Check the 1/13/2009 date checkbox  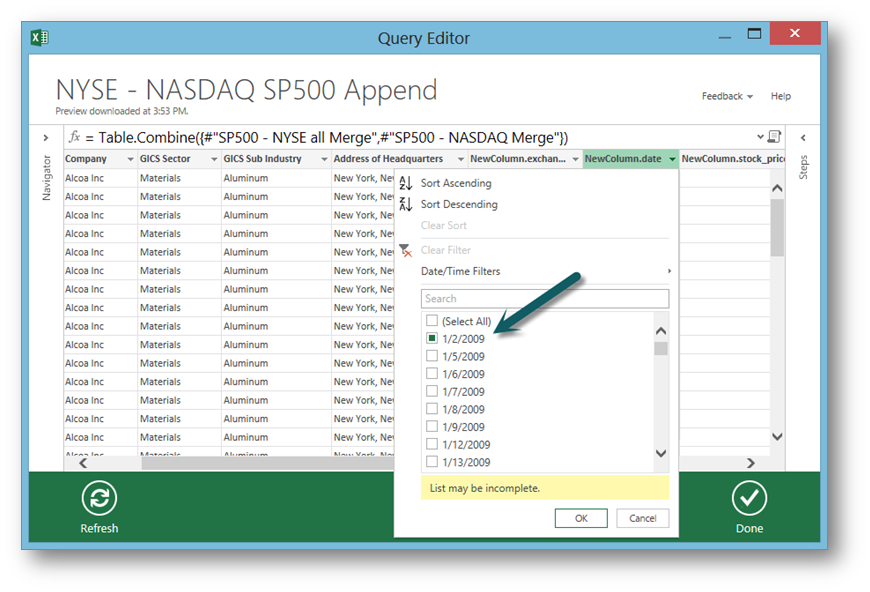432,462
